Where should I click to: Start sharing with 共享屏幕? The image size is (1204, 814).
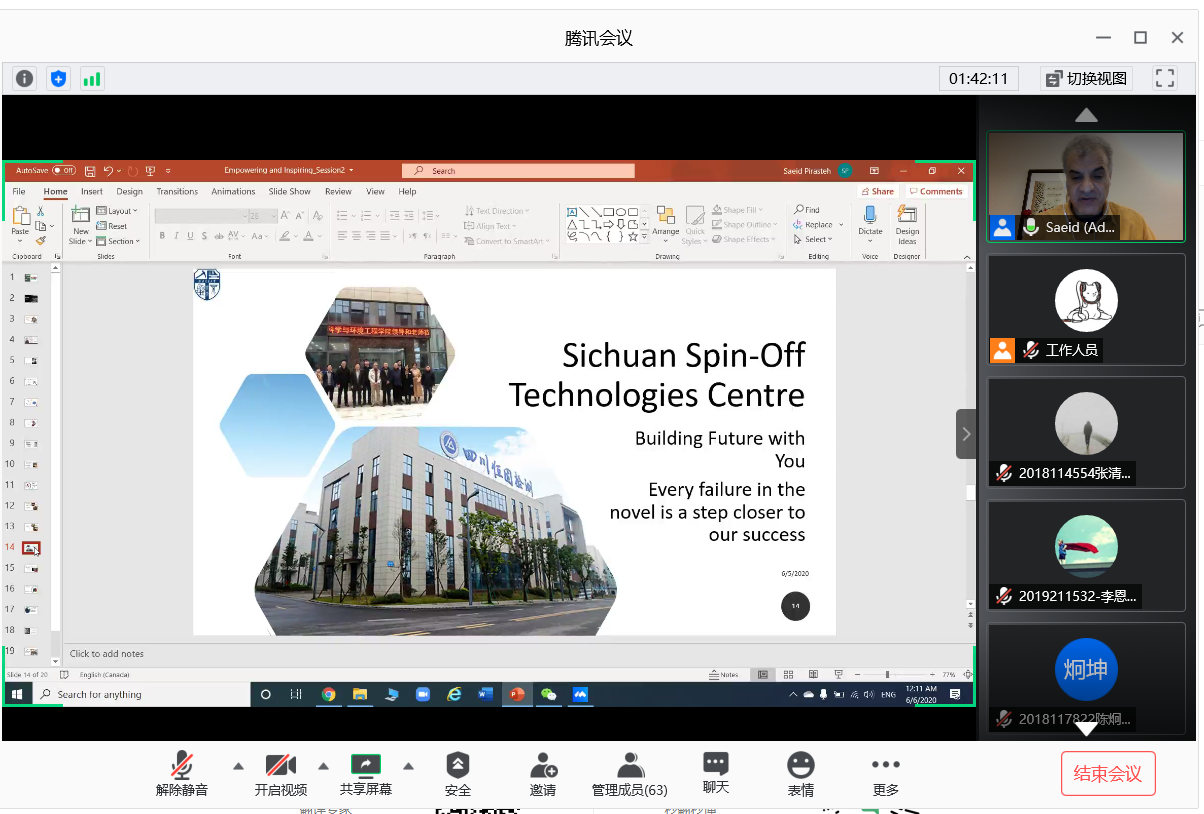366,774
